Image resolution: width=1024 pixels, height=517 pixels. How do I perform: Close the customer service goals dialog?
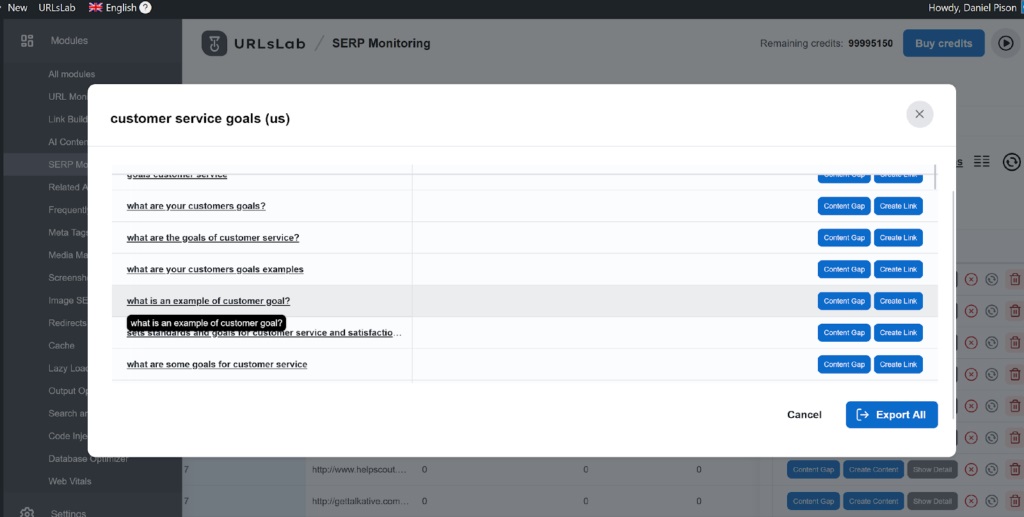click(920, 114)
